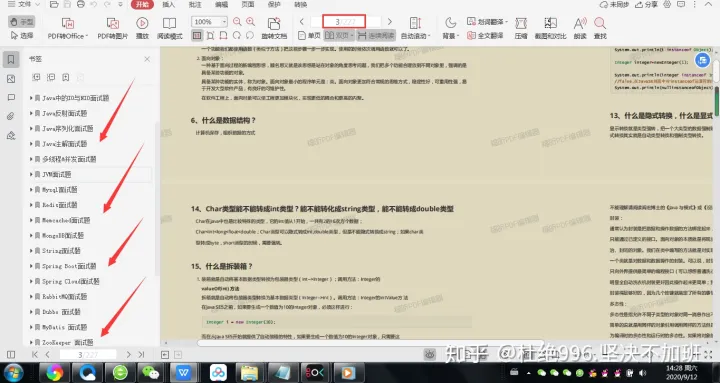Select Mysql面试题 bookmark
Viewport: 720px width, 383px height.
tap(60, 190)
